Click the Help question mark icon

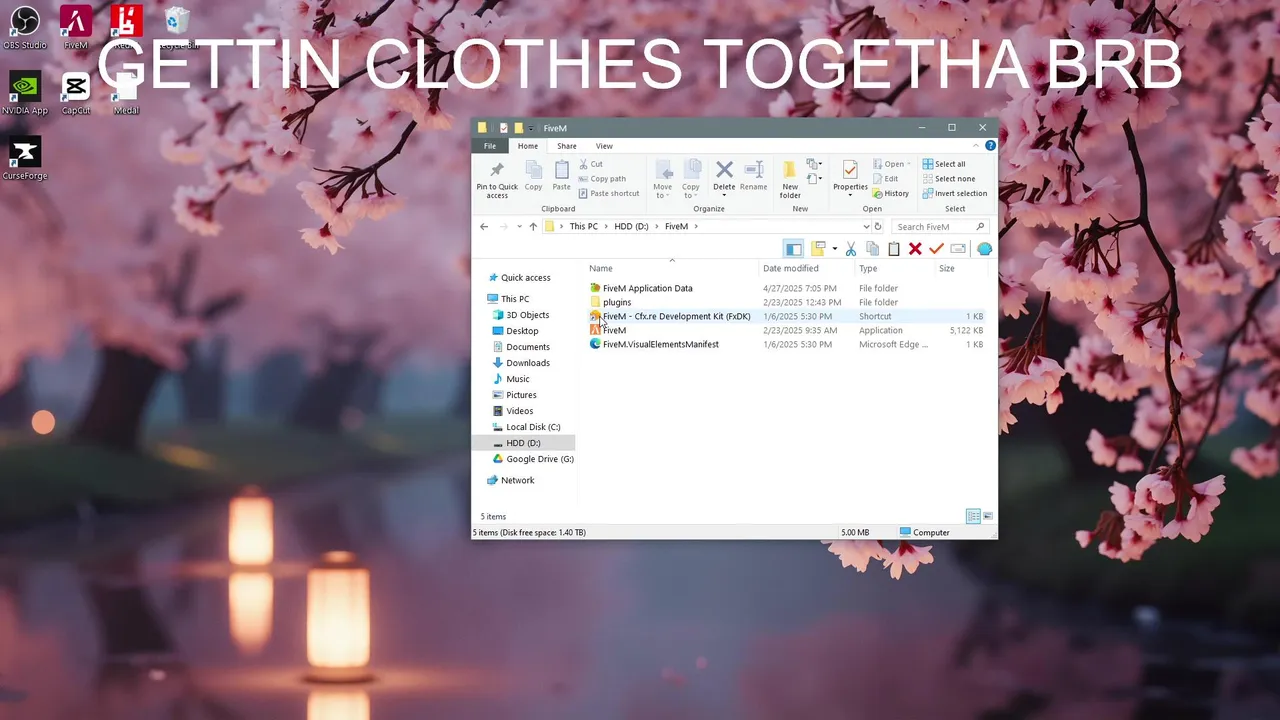click(990, 146)
